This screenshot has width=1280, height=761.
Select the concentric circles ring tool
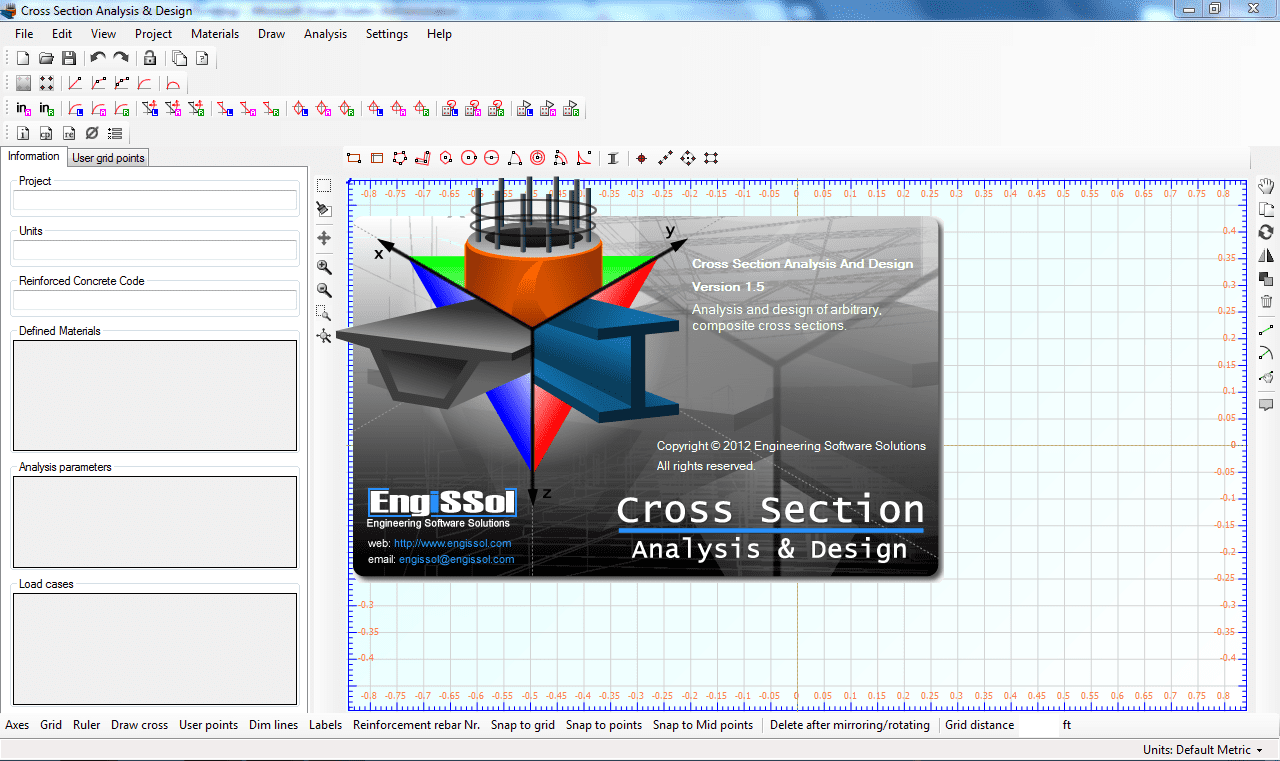[x=538, y=158]
